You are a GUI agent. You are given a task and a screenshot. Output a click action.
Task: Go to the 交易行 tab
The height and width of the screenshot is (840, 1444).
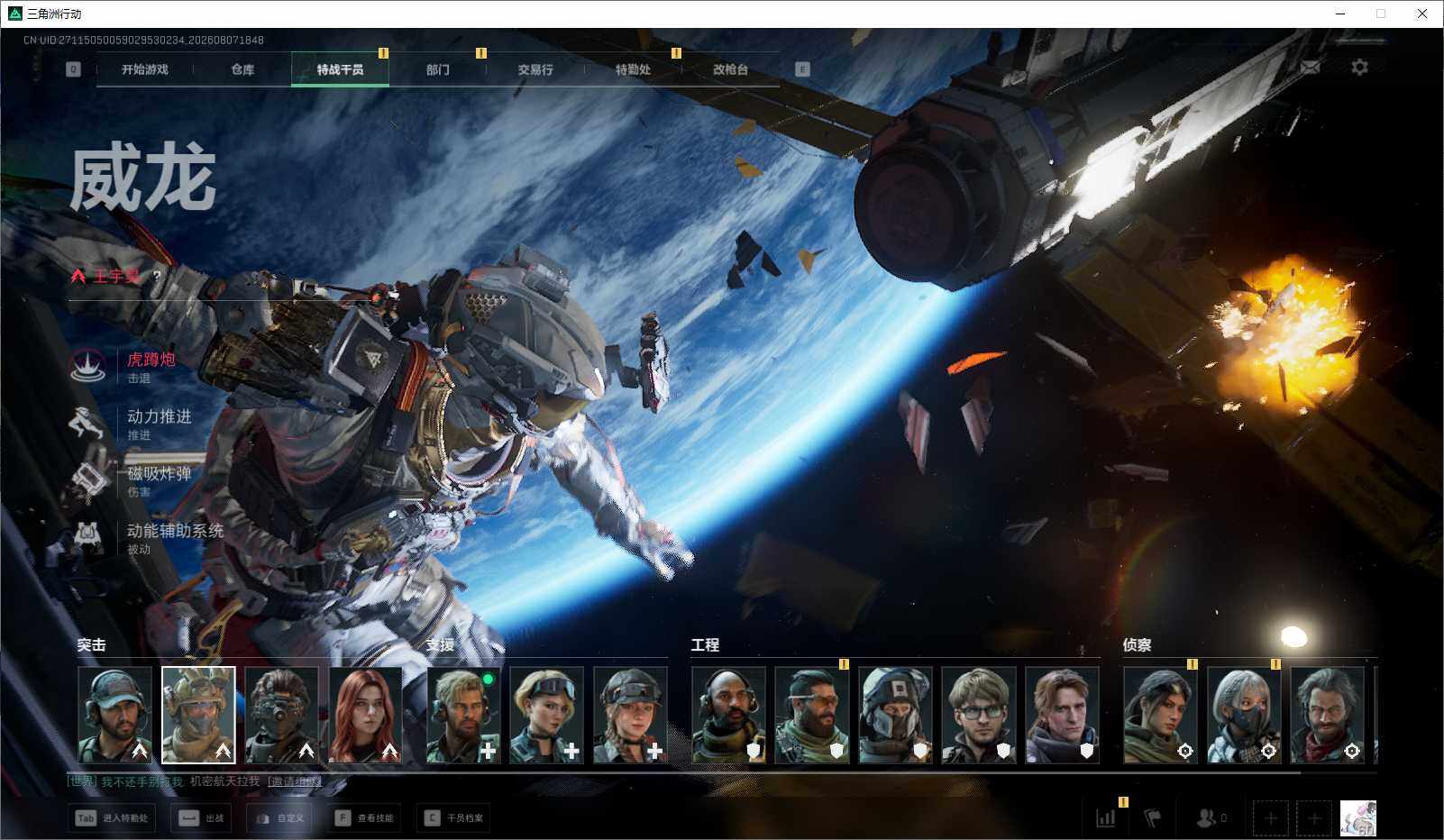point(535,69)
